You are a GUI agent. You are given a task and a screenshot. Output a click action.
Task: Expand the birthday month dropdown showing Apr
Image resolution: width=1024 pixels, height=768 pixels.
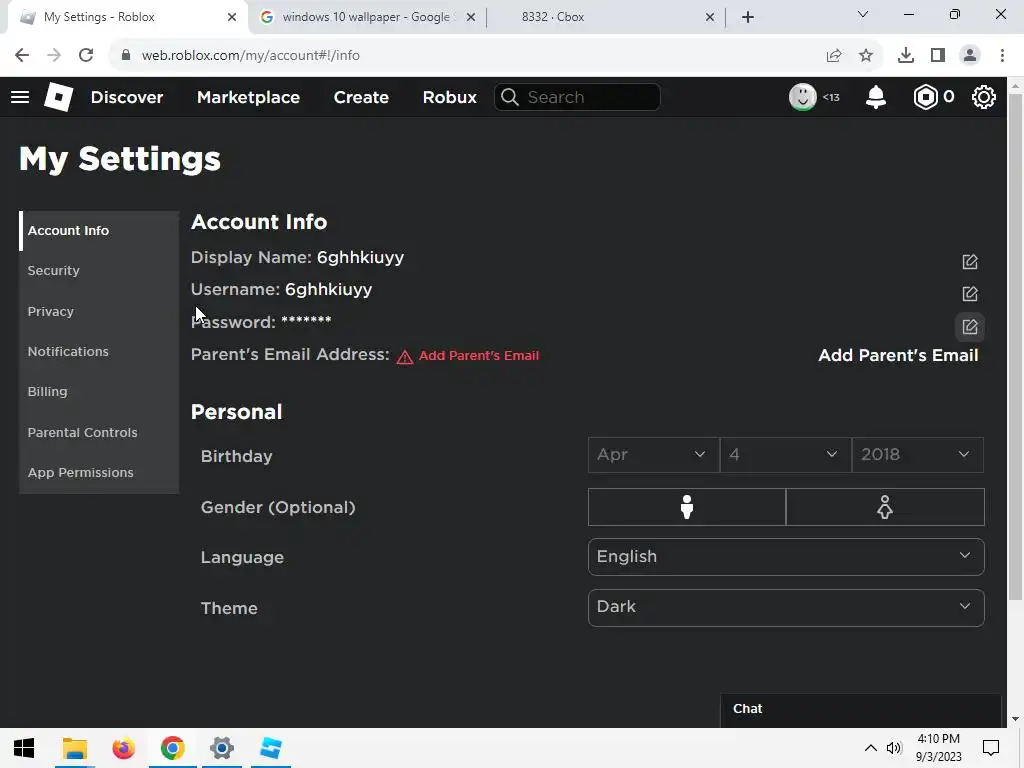(654, 455)
